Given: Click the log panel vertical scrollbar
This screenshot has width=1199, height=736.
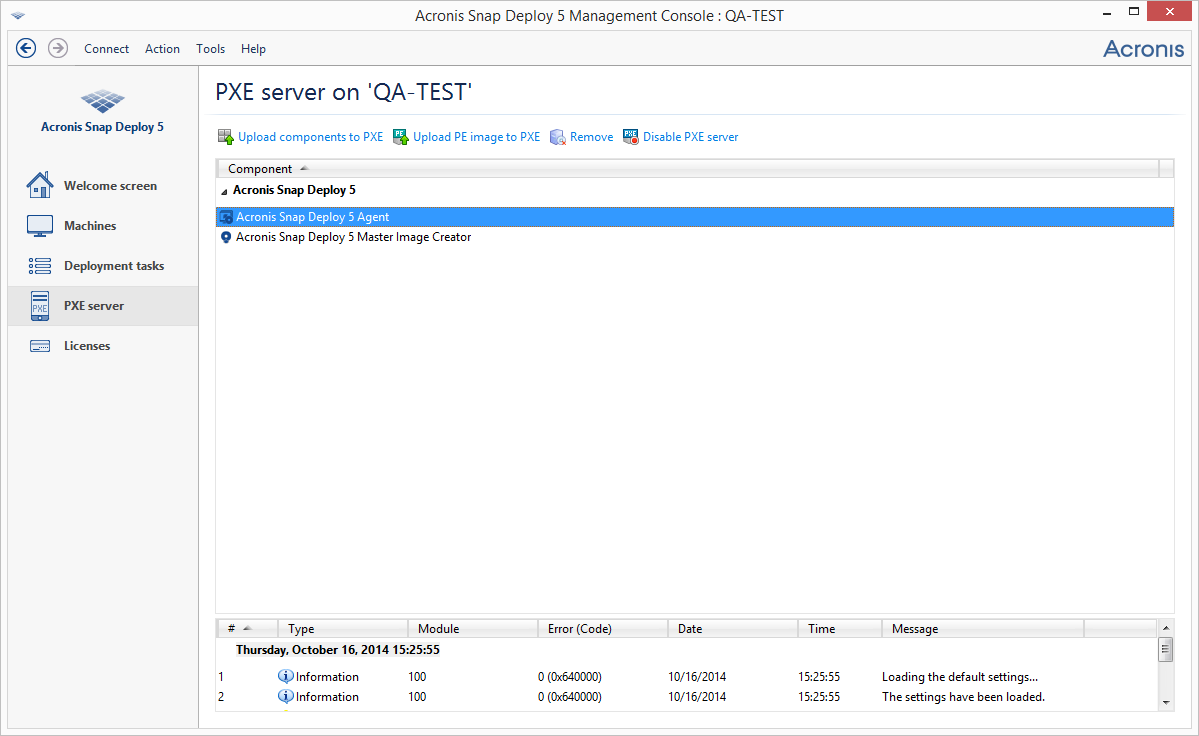Looking at the screenshot, I should coord(1166,652).
